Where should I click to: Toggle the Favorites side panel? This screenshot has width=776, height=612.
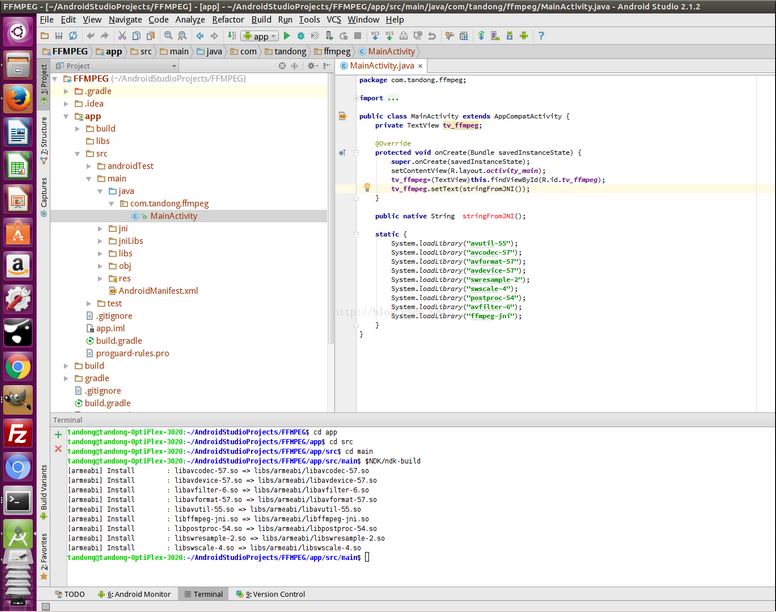[44, 556]
